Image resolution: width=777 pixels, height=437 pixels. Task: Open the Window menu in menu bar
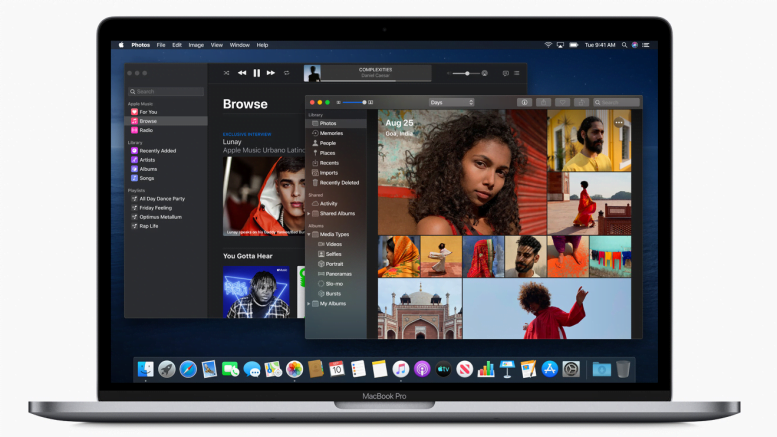click(240, 45)
